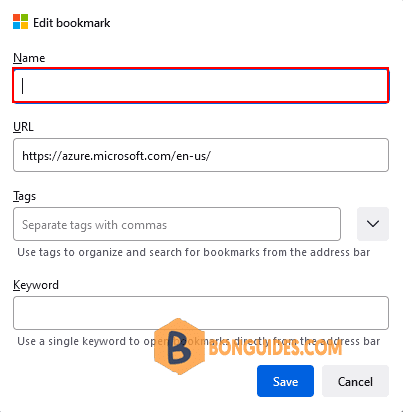The height and width of the screenshot is (412, 403).
Task: Cancel editing the bookmark
Action: tap(355, 381)
